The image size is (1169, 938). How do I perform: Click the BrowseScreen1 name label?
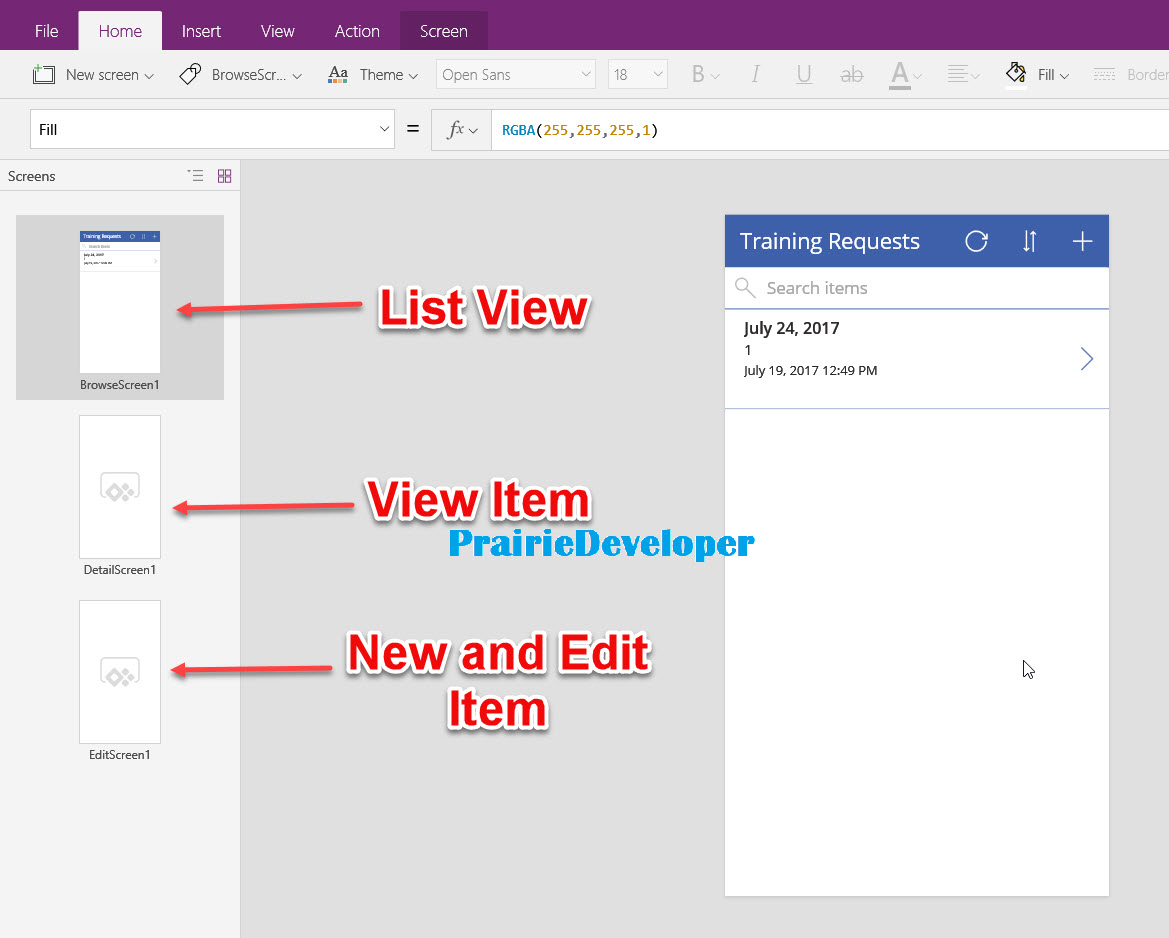[120, 385]
